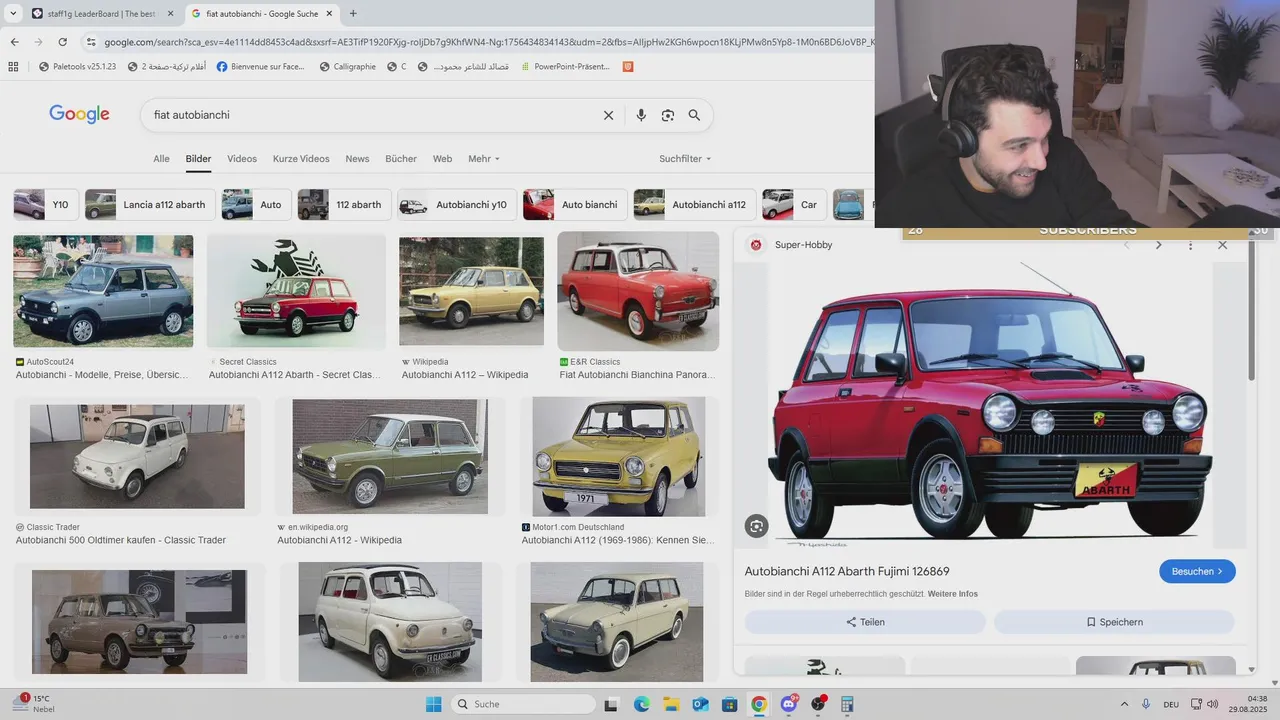
Task: Open the Kurze Videos tab
Action: (x=301, y=159)
